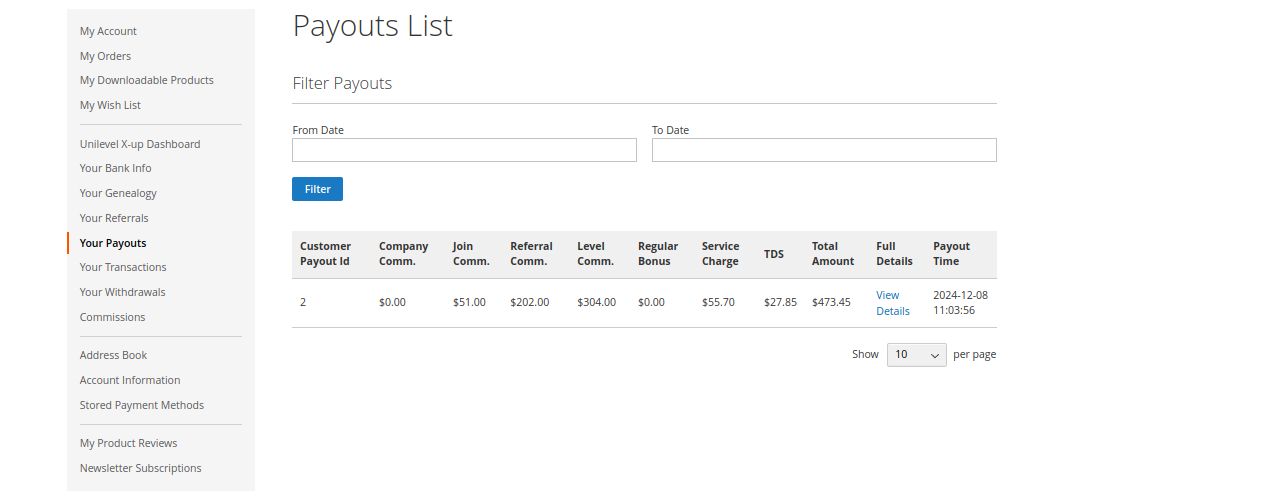Go to My Account in sidebar
Viewport: 1287px width, 502px height.
coord(108,31)
